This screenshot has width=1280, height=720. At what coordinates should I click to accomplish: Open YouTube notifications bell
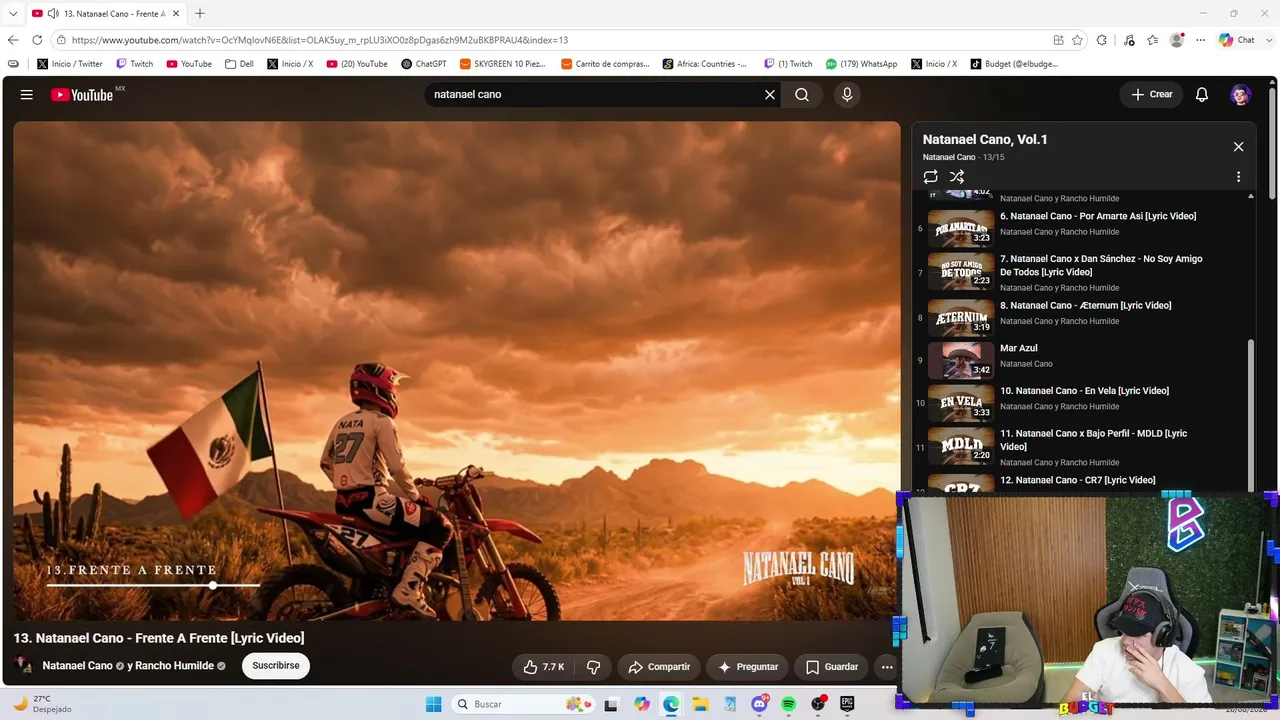1202,95
